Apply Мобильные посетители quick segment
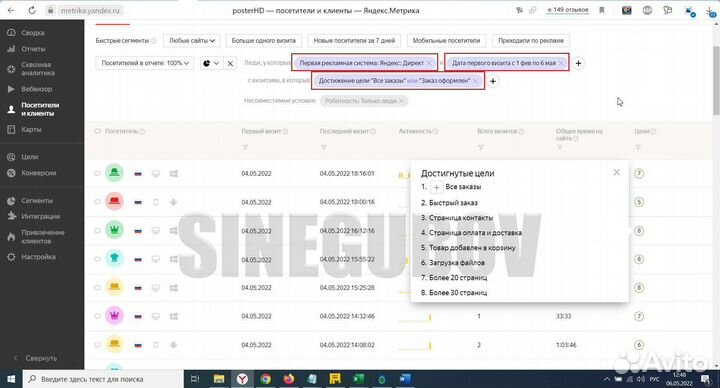Image resolution: width=720 pixels, height=388 pixels. 446,40
